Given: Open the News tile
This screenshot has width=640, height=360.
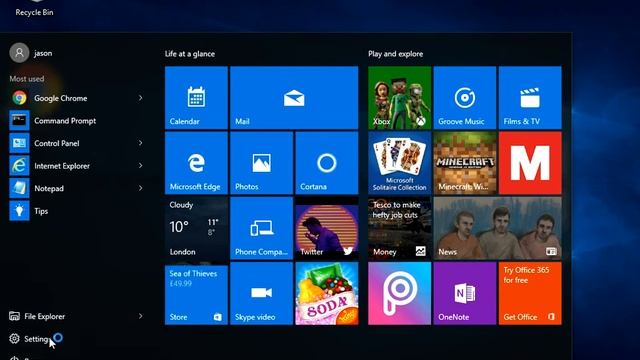Looking at the screenshot, I should pyautogui.click(x=497, y=228).
